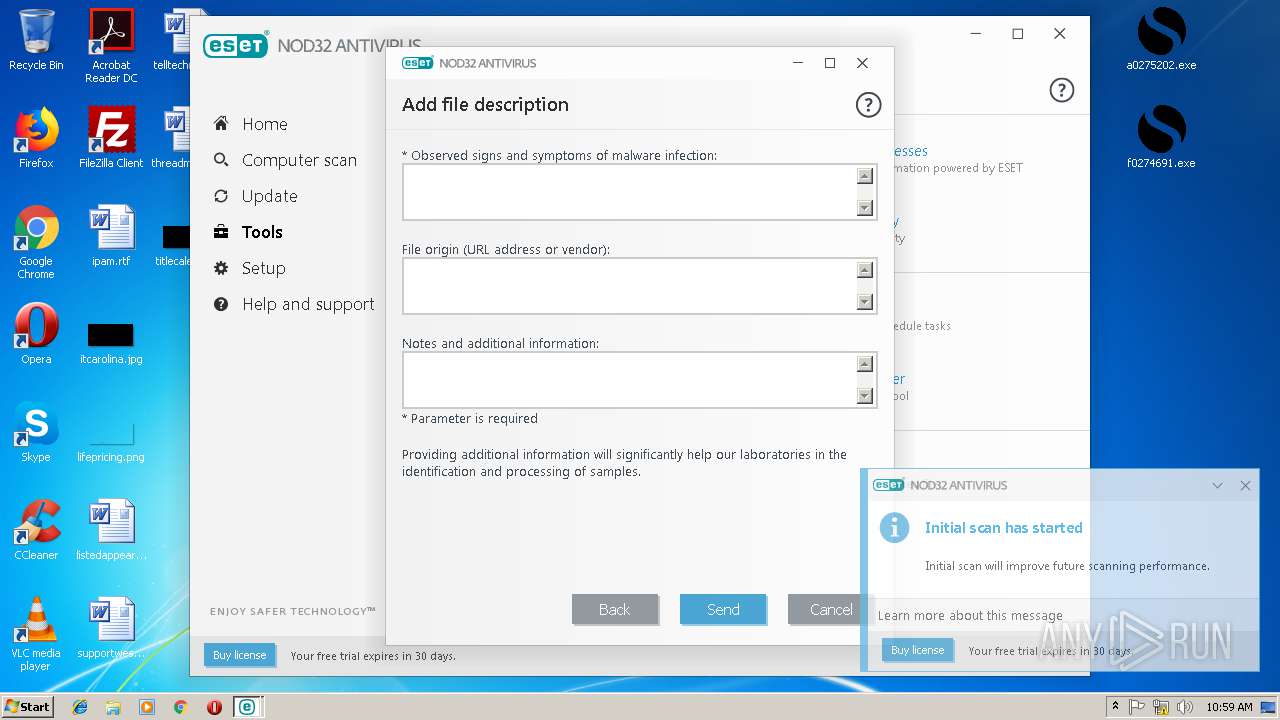Select f0274691.exe desktop file
The image size is (1280, 720).
point(1161,138)
